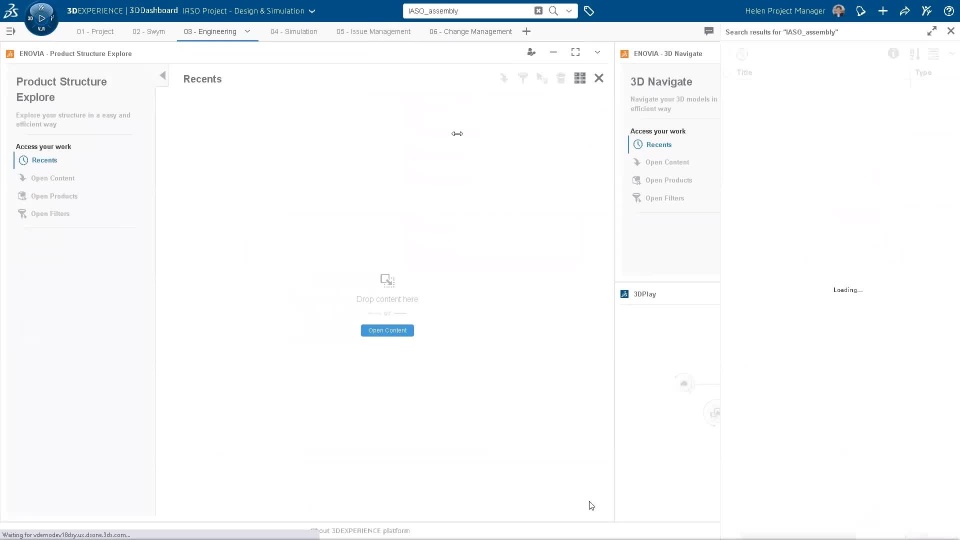The image size is (960, 540).
Task: Switch Recents to tile grid view
Action: coord(580,78)
